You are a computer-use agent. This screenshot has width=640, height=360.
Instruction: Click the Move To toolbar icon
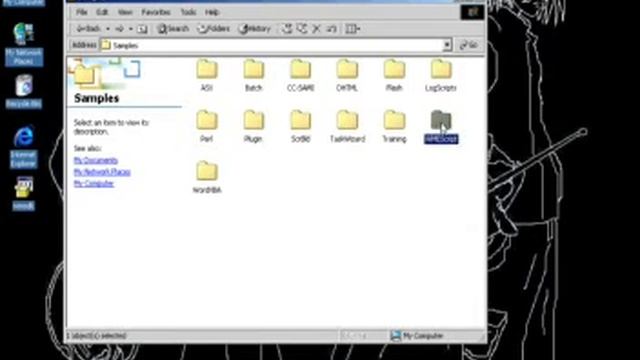pyautogui.click(x=287, y=29)
